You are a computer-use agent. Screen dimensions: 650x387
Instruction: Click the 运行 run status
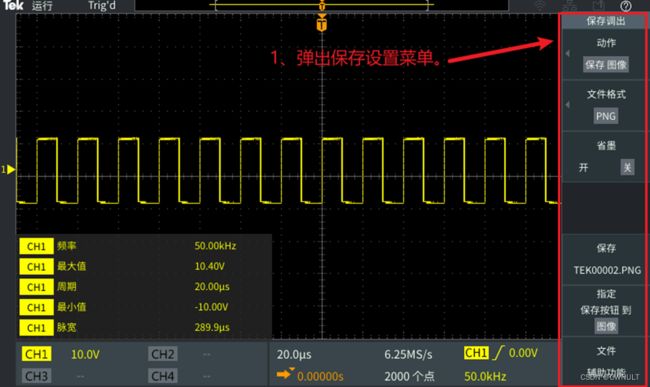[42, 6]
